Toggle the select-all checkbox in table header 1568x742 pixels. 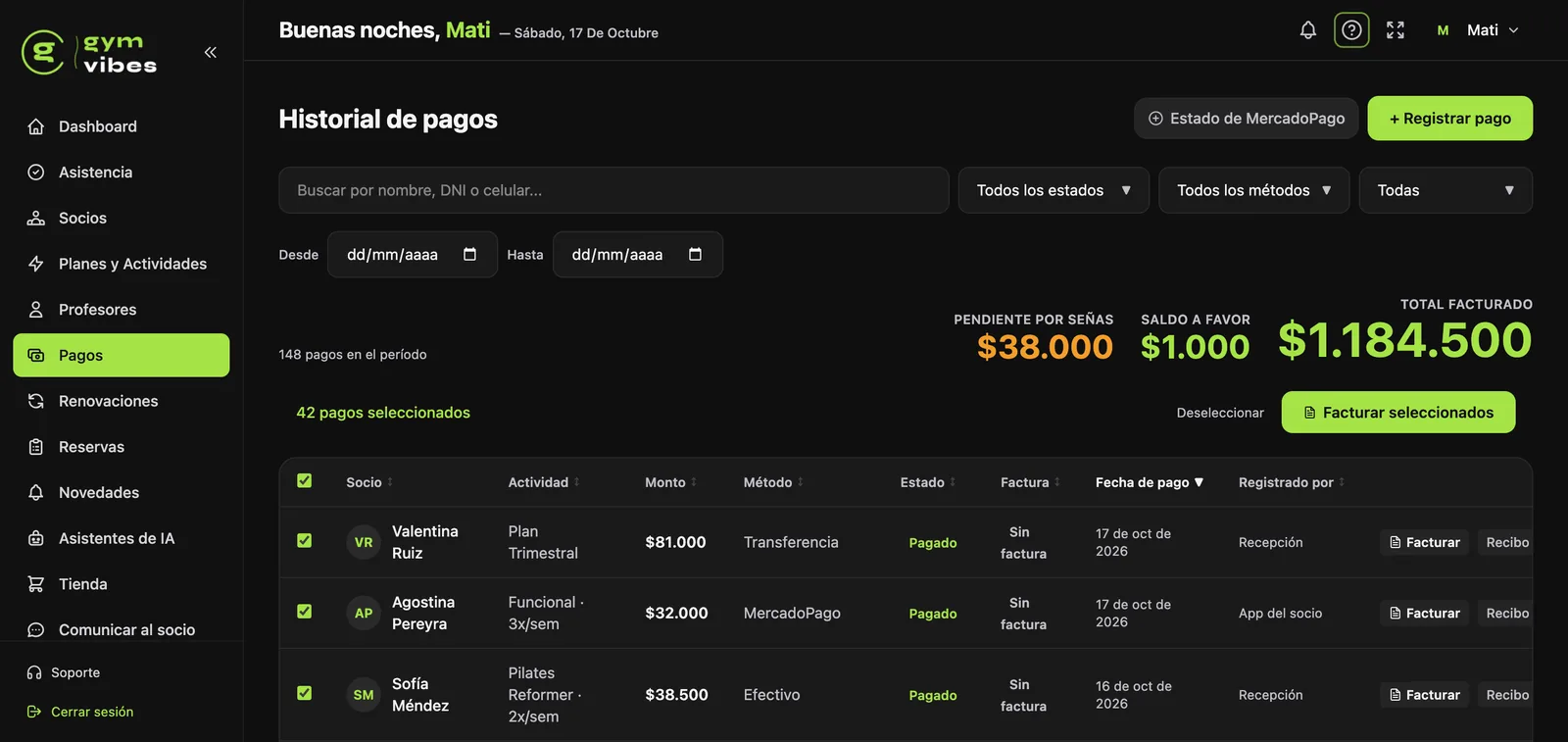pyautogui.click(x=304, y=480)
